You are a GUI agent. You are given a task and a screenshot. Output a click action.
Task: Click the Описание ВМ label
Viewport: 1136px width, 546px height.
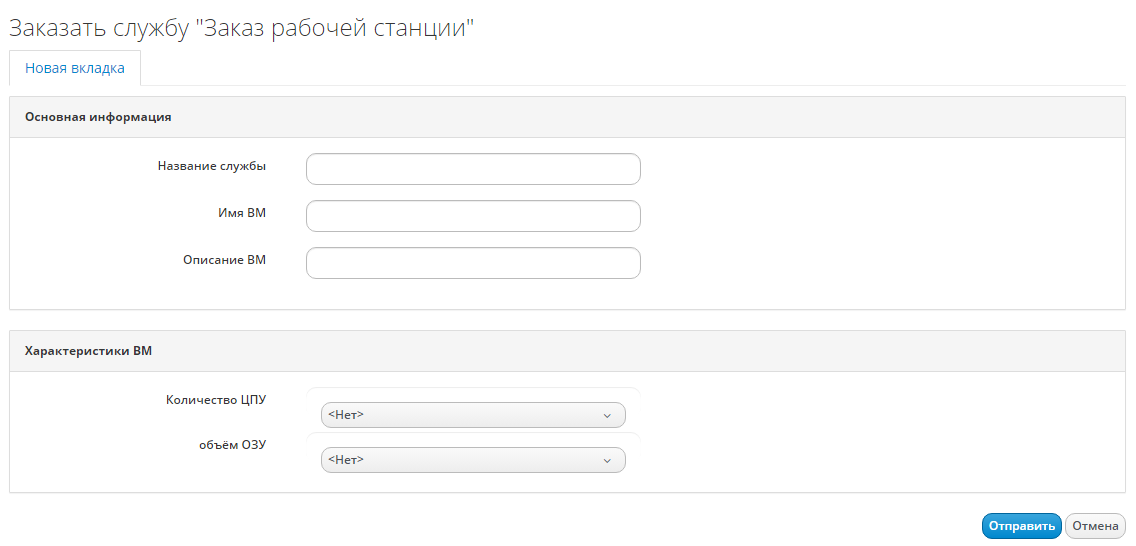tap(224, 260)
